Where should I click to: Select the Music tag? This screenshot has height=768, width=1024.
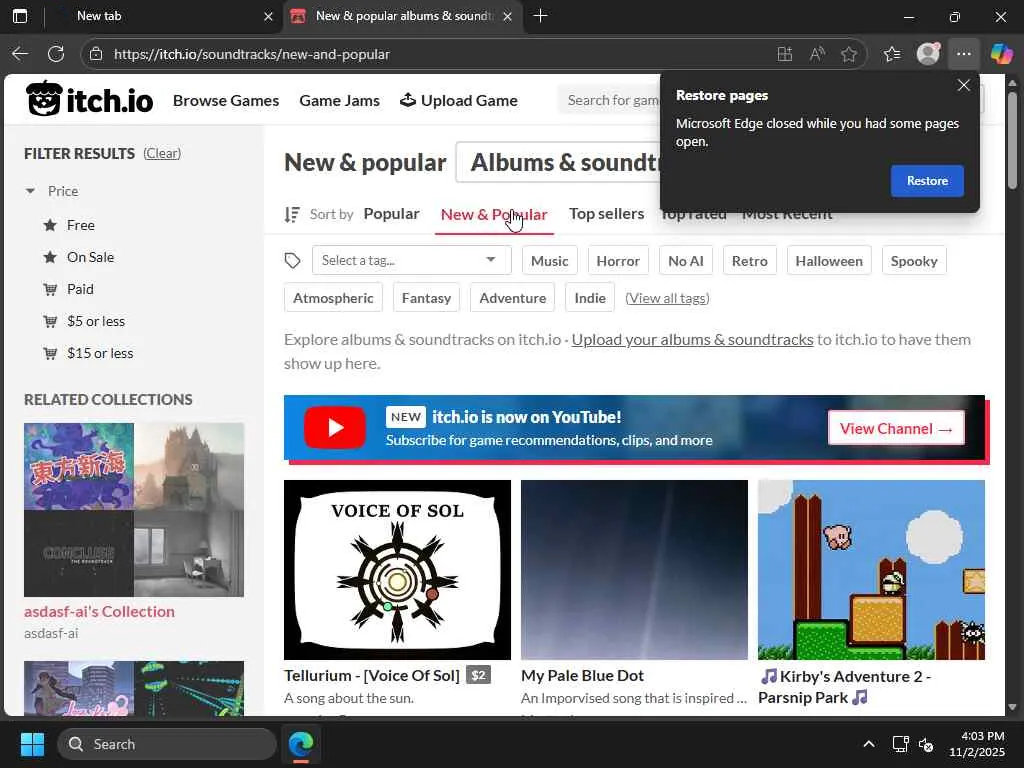tap(549, 261)
